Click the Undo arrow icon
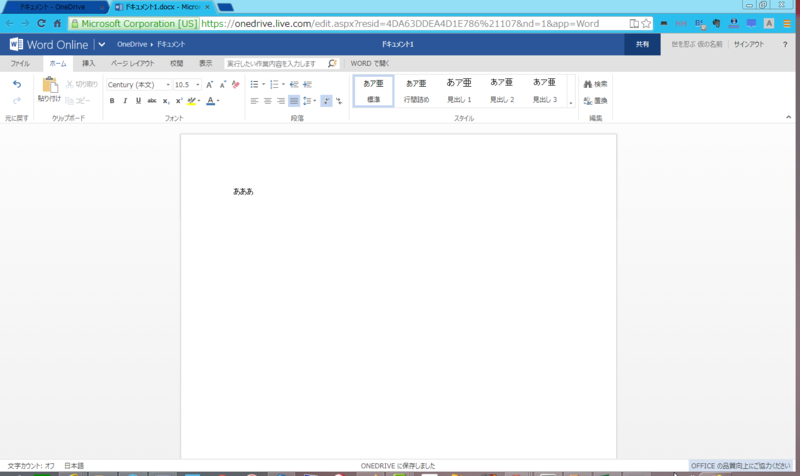 point(17,84)
